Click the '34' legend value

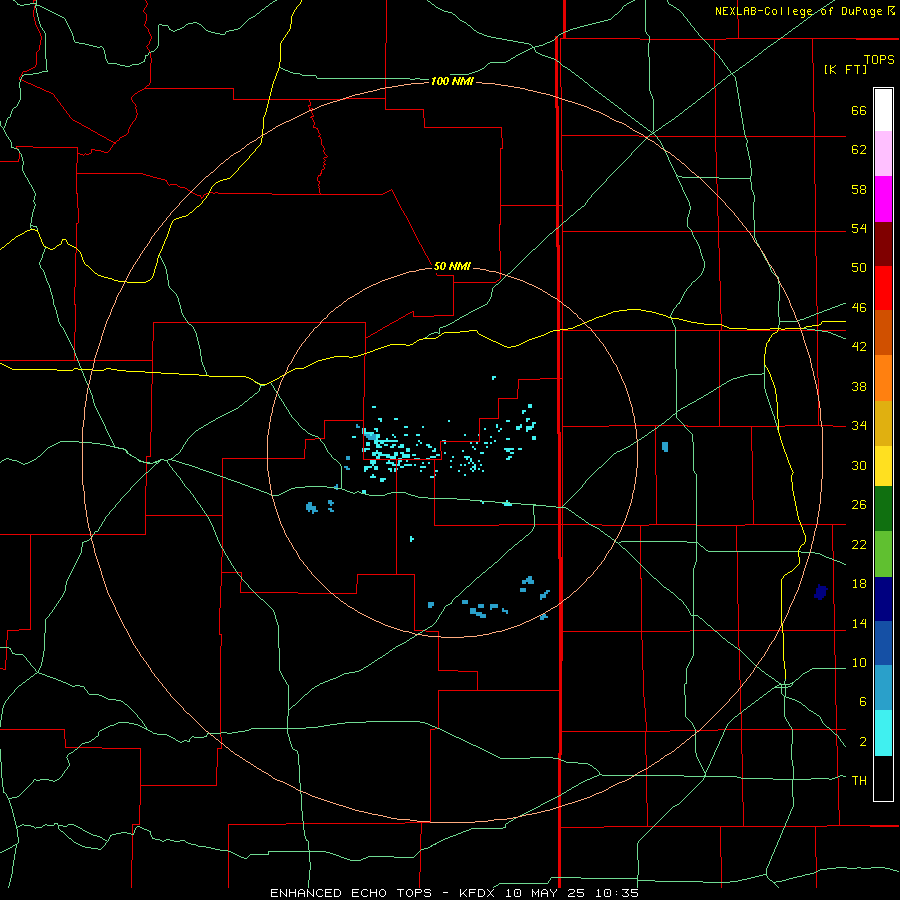(x=859, y=426)
